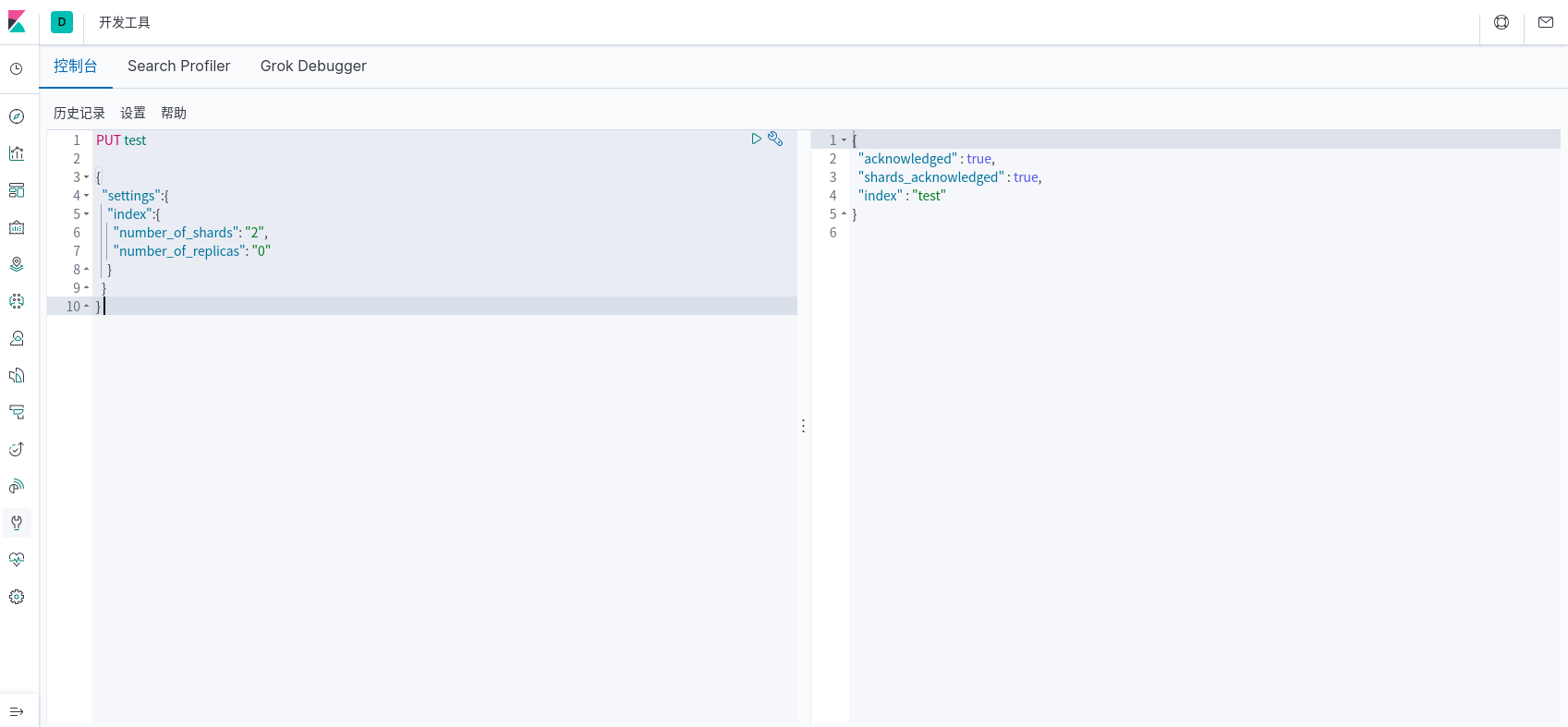
Task: Collapse the response JSON at output line 1
Action: pyautogui.click(x=844, y=140)
